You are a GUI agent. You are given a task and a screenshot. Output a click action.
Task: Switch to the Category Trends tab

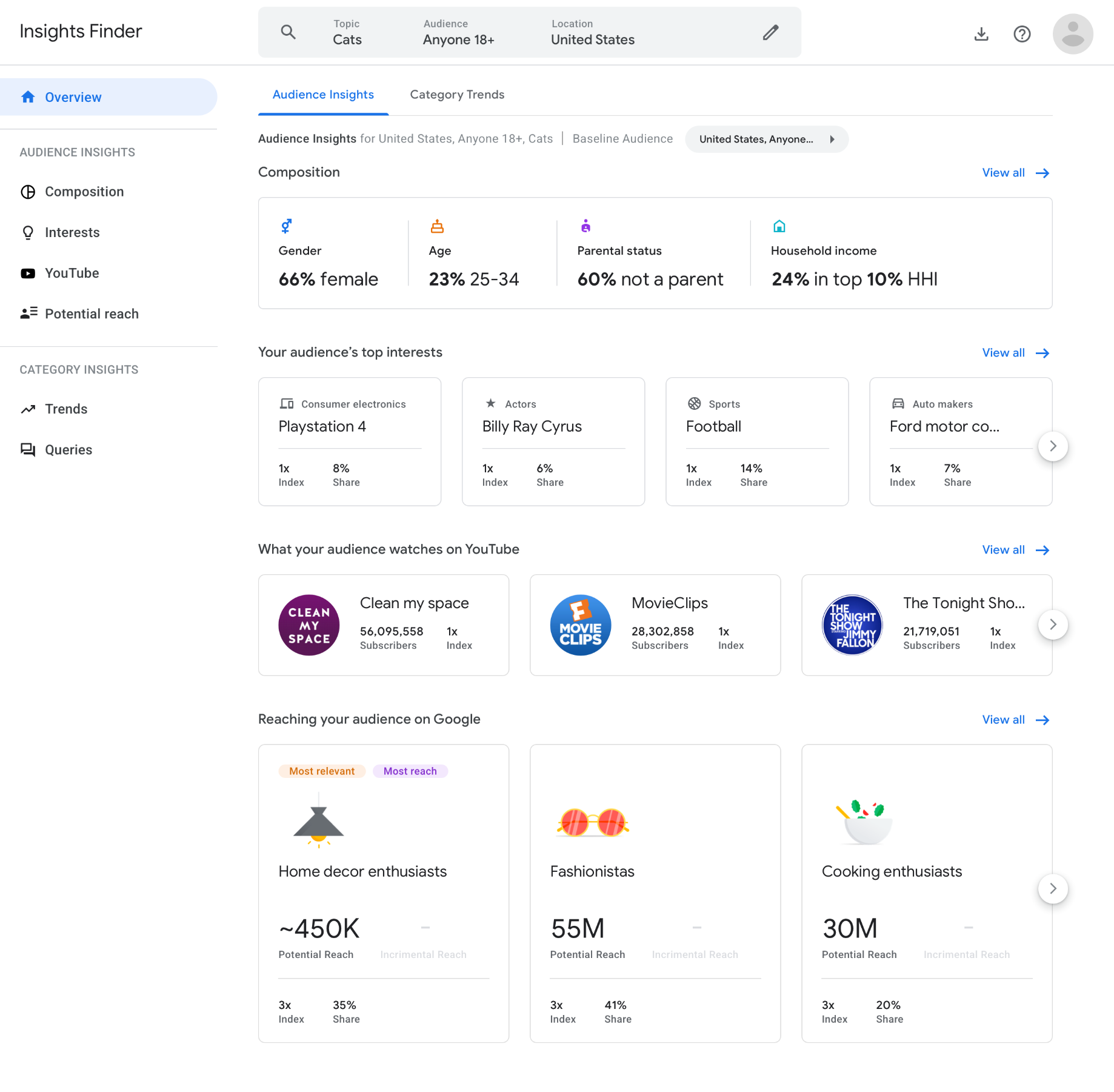tap(457, 95)
